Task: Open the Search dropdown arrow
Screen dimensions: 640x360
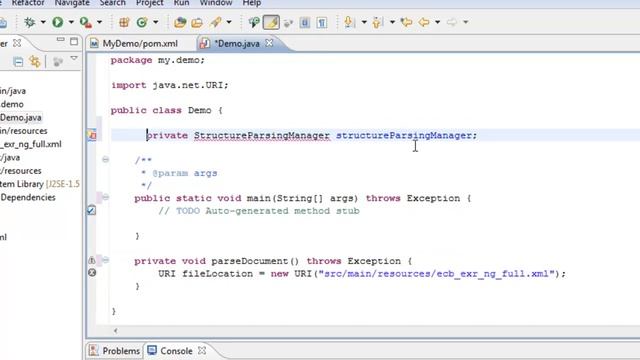Action: pos(229,22)
